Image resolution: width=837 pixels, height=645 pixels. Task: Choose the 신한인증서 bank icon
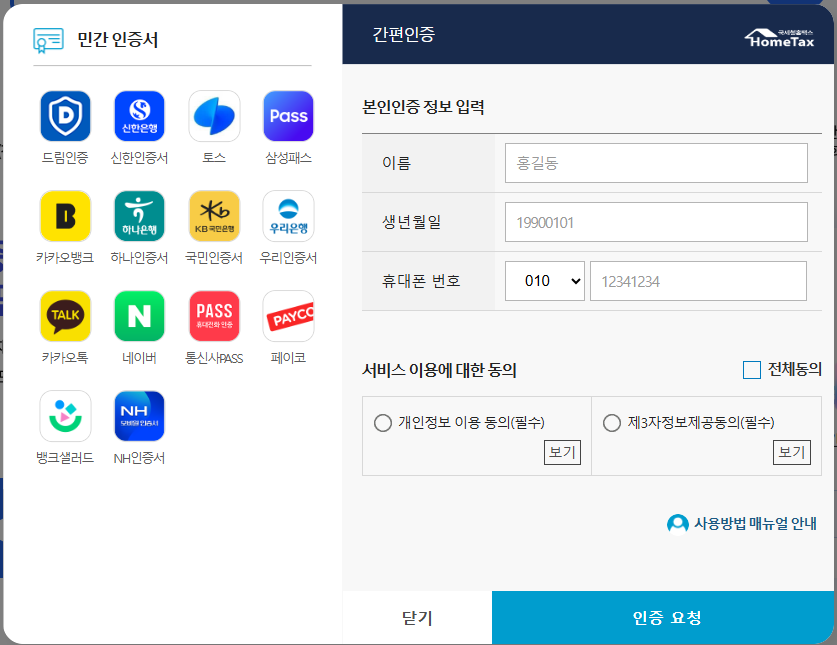pyautogui.click(x=139, y=116)
